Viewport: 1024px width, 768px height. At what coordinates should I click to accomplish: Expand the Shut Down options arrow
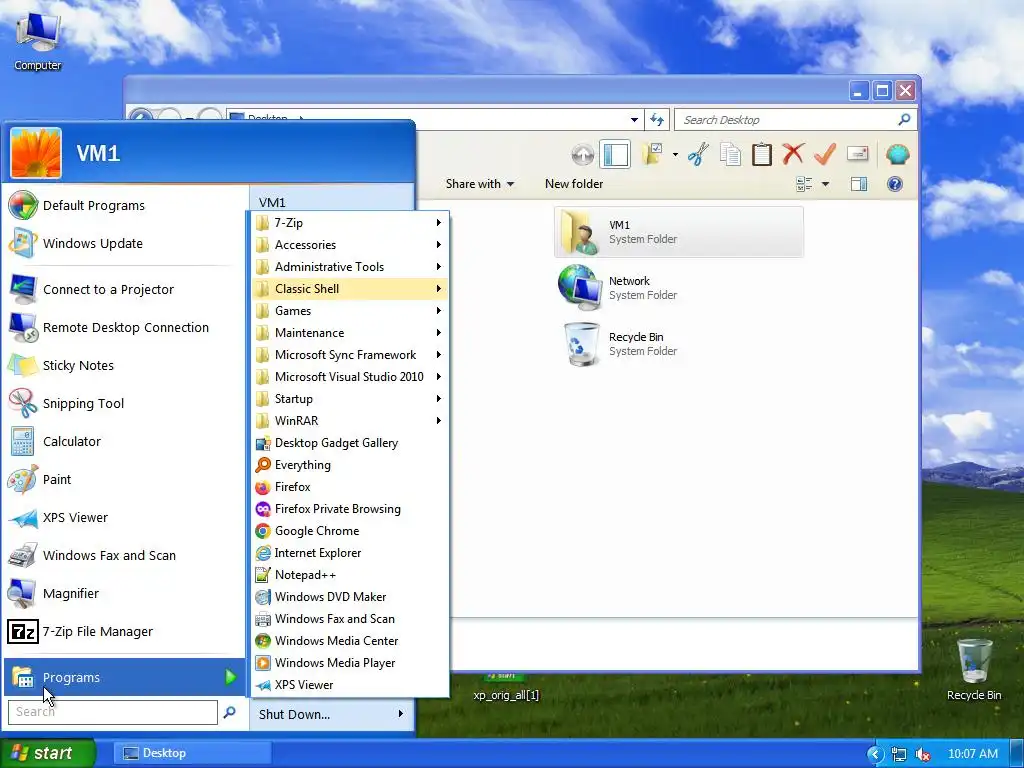(400, 714)
